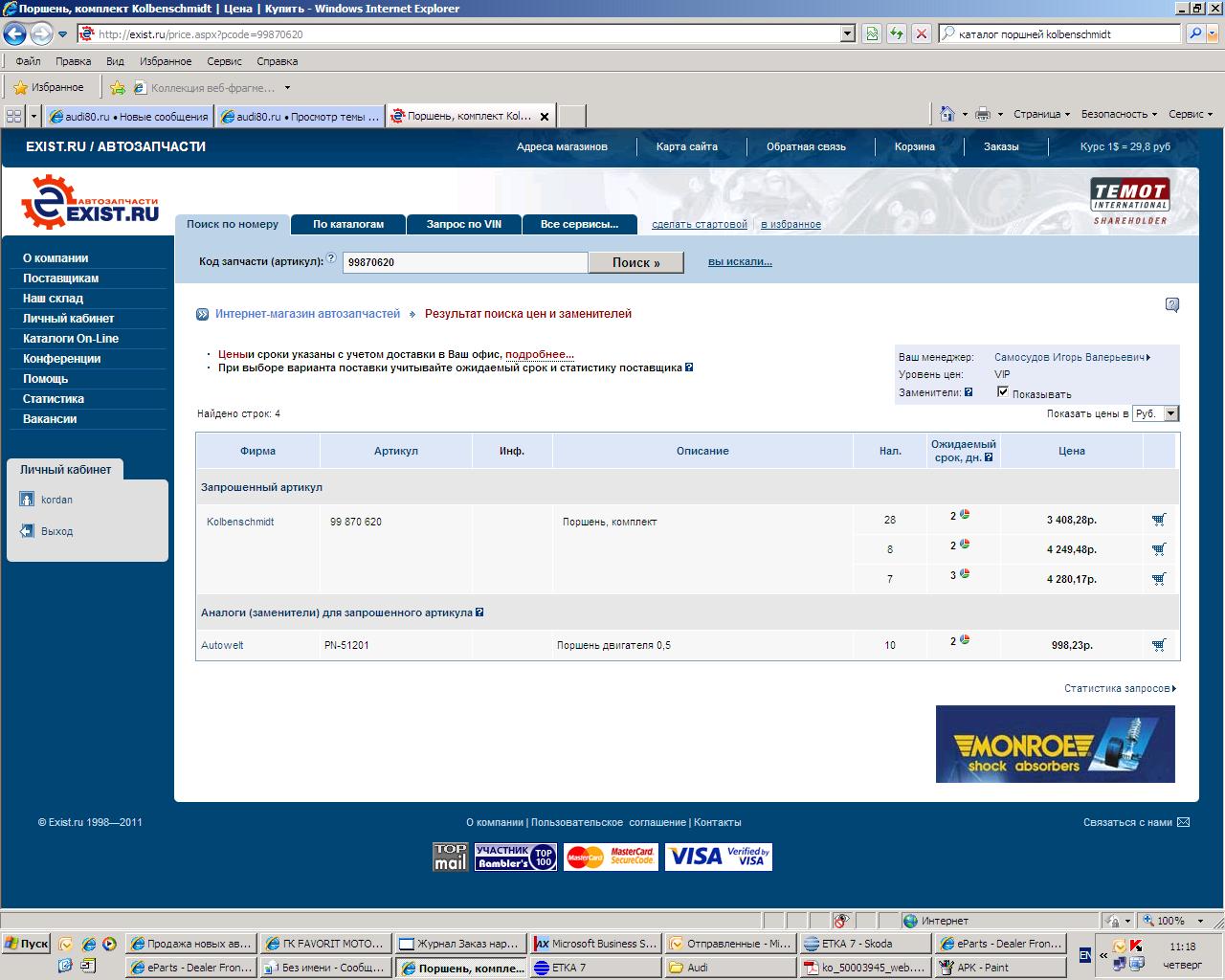Viewport: 1225px width, 980px height.
Task: Click the Monroe shock absorbers banner
Action: tap(1055, 744)
